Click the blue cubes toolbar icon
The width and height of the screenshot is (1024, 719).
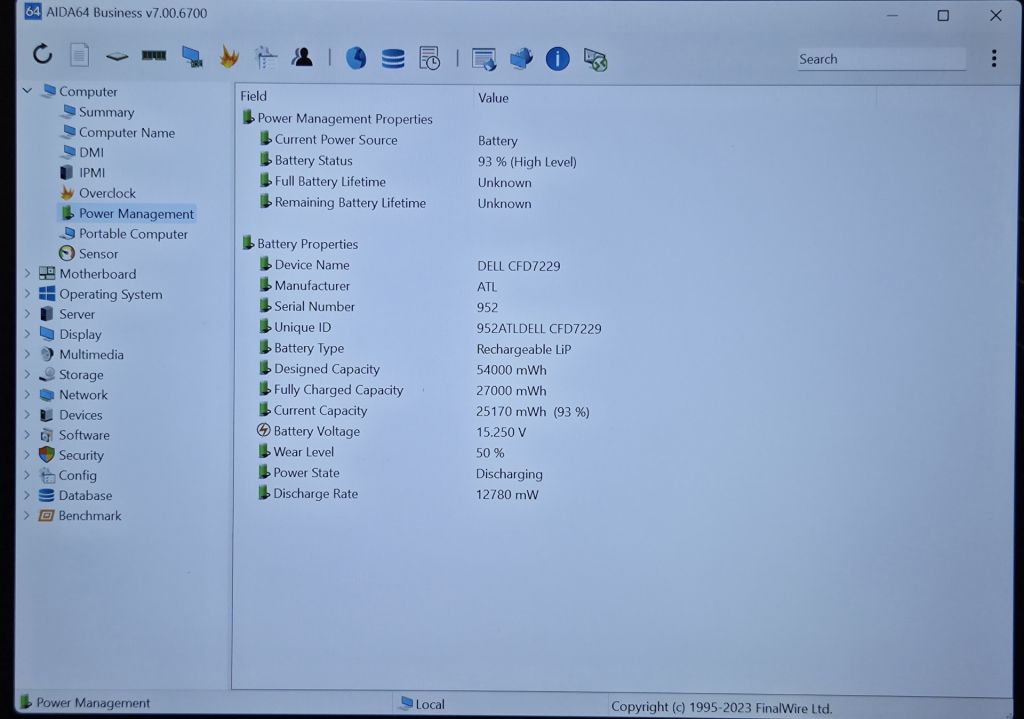point(520,59)
